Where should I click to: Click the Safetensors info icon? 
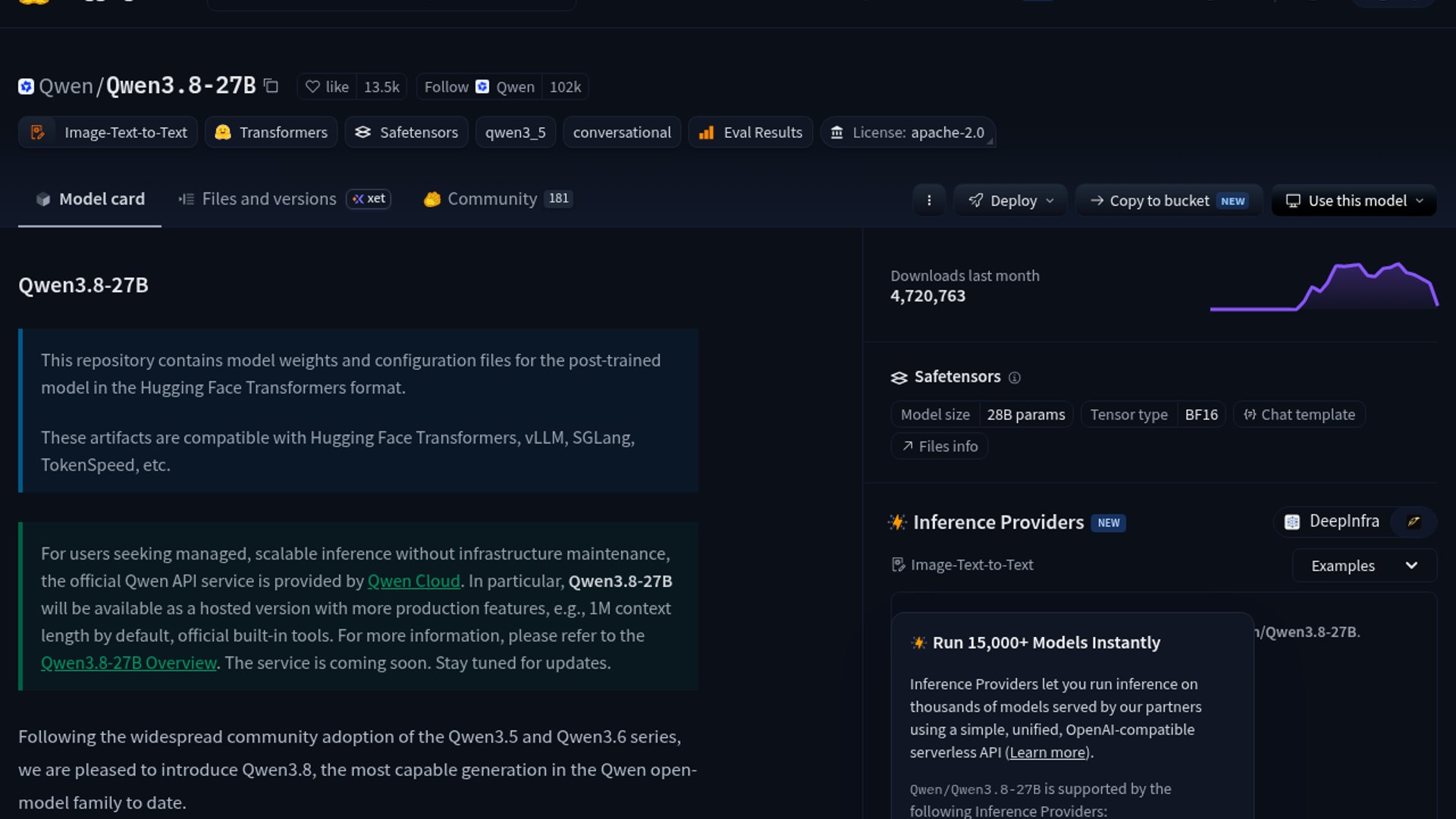[1015, 378]
